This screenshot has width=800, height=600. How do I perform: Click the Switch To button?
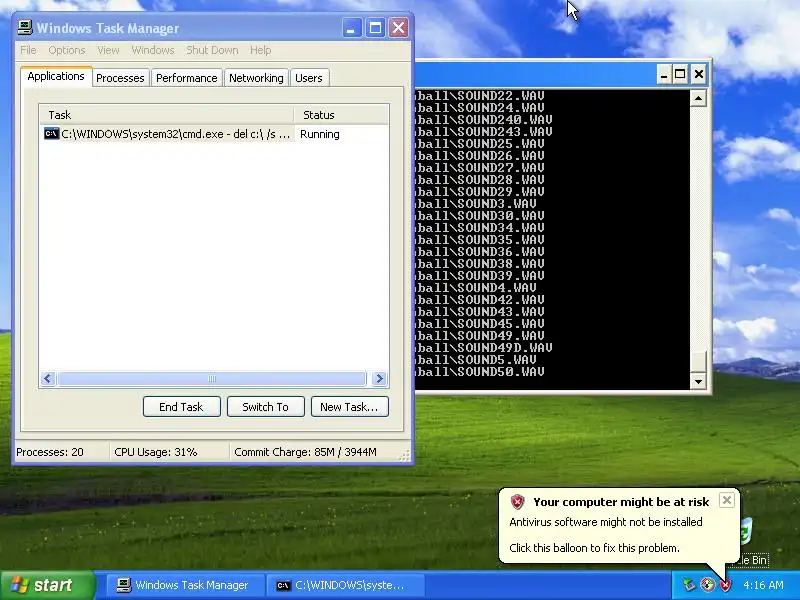266,407
